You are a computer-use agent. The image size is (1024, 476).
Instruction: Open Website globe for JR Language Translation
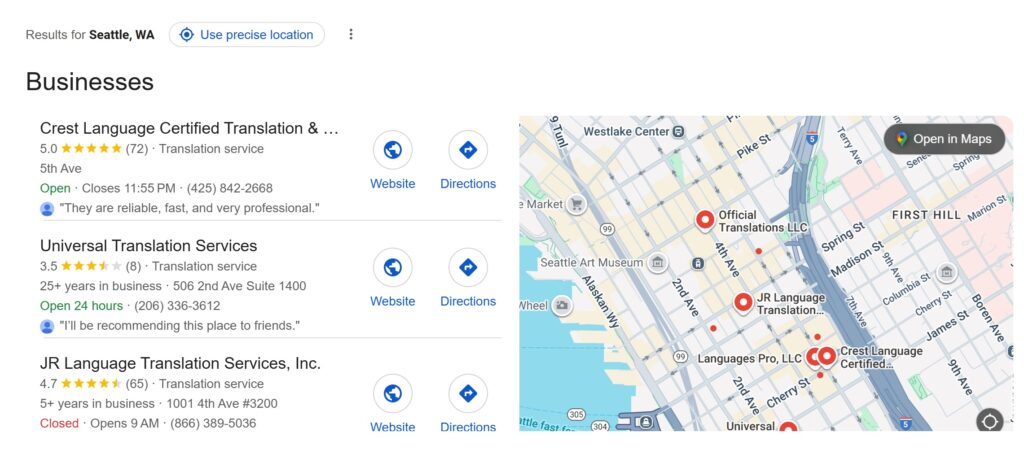392,393
